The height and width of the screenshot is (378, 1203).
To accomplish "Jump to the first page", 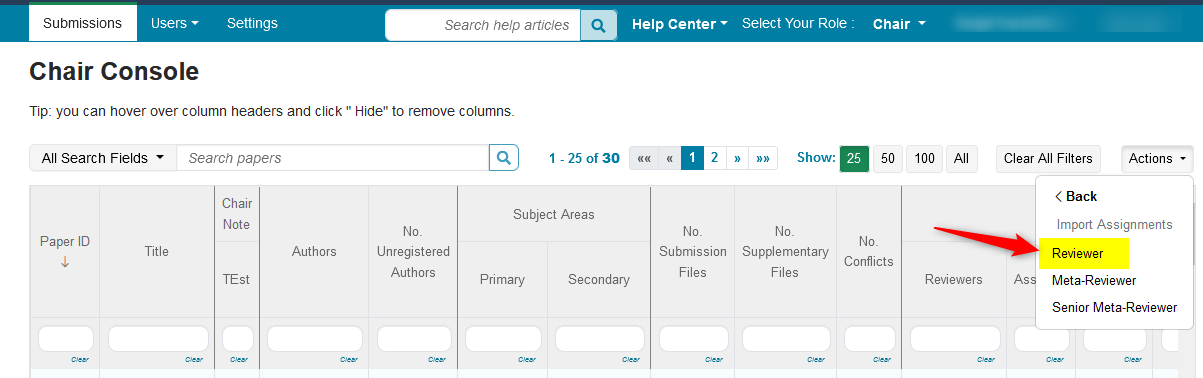I will point(643,158).
